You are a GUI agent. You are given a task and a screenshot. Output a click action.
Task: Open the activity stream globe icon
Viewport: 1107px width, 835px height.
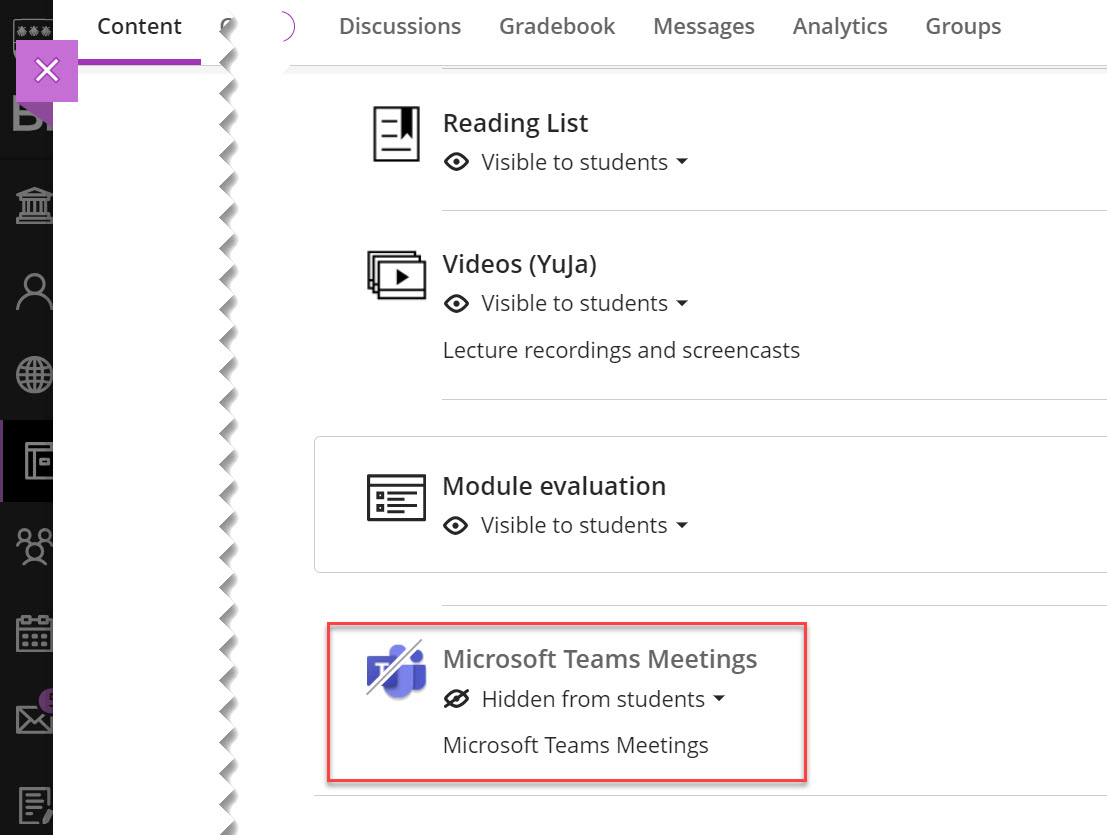(x=34, y=376)
